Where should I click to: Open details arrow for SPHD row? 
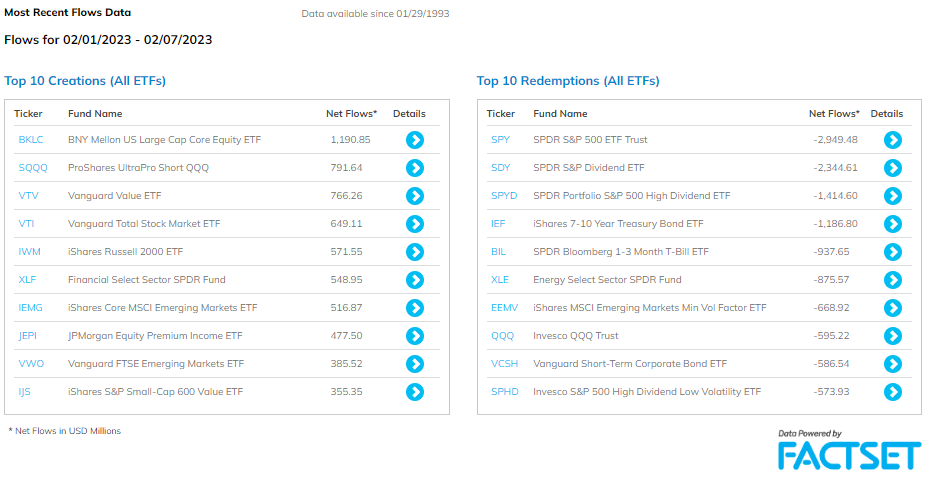point(893,392)
